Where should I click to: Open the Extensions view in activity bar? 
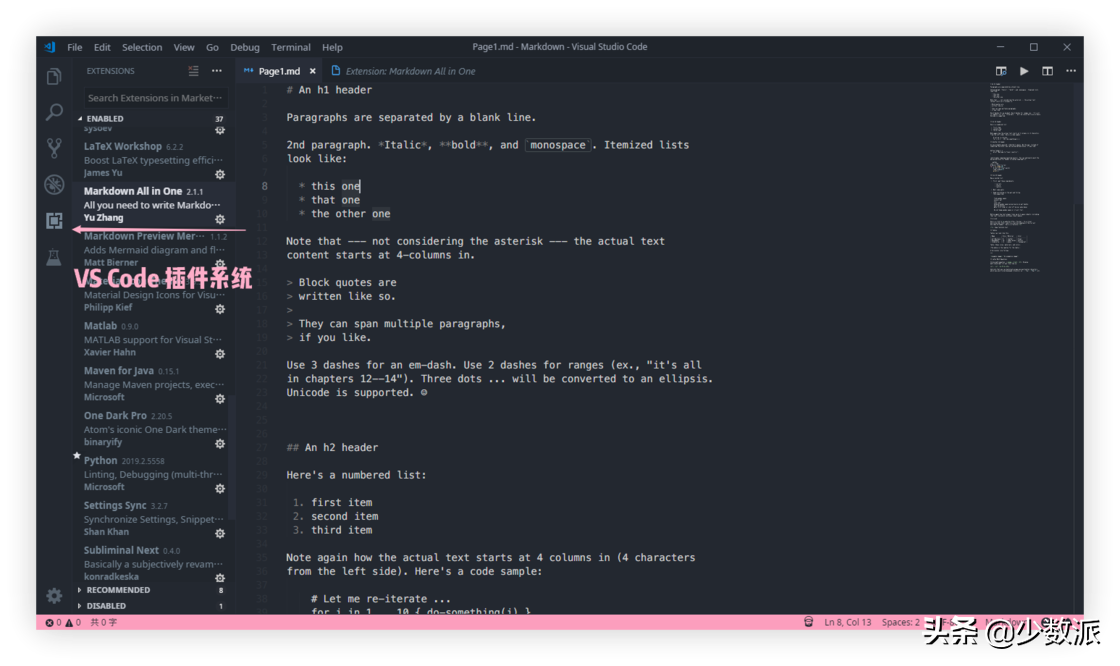click(x=54, y=220)
